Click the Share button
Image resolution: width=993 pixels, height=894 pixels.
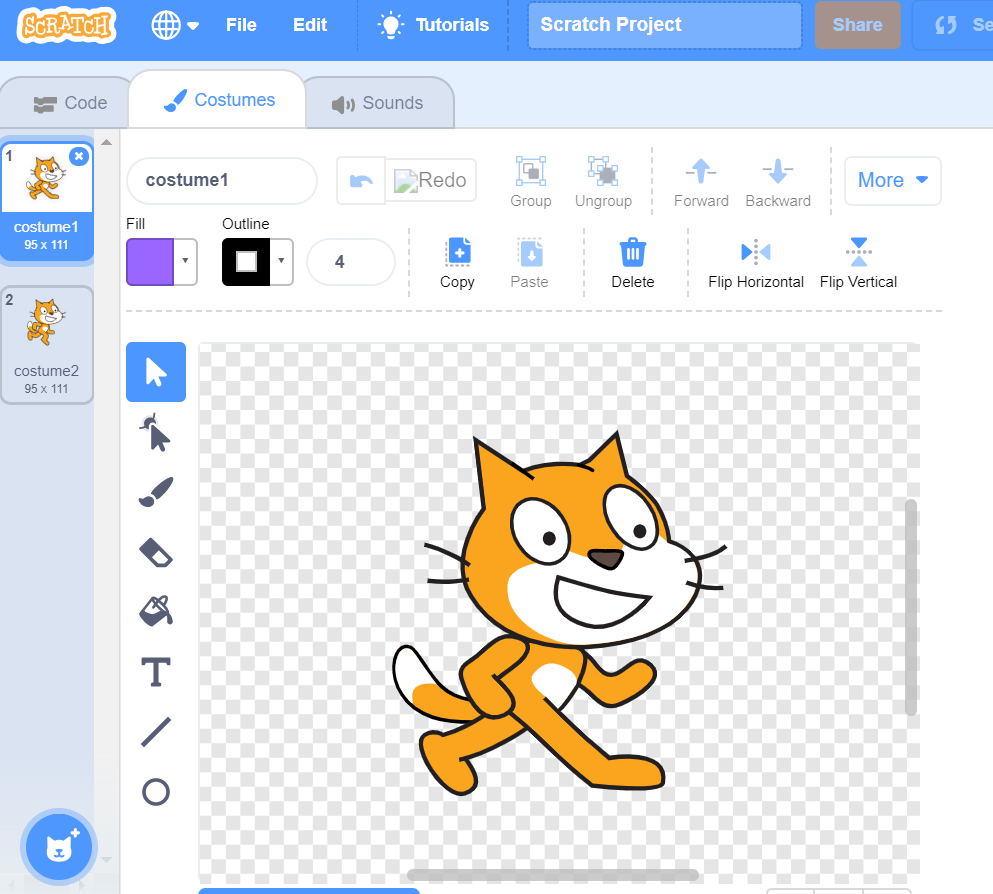(x=857, y=26)
